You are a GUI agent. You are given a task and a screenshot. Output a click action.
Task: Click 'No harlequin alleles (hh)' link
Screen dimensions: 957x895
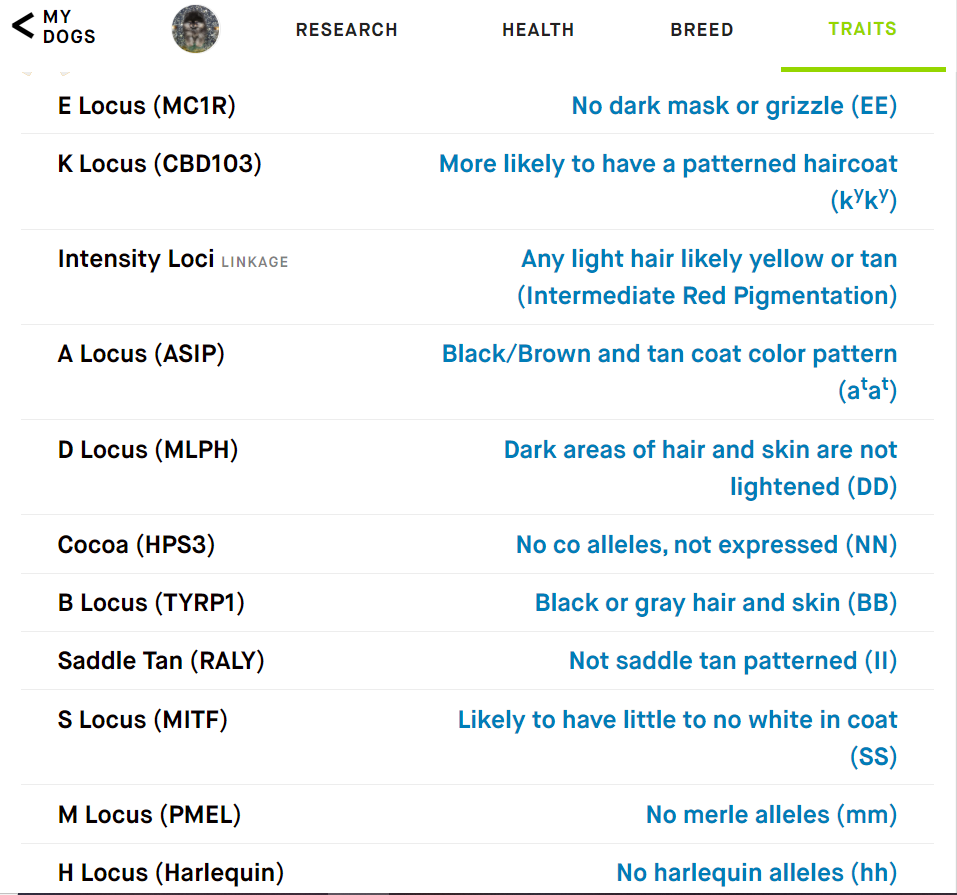coord(757,872)
